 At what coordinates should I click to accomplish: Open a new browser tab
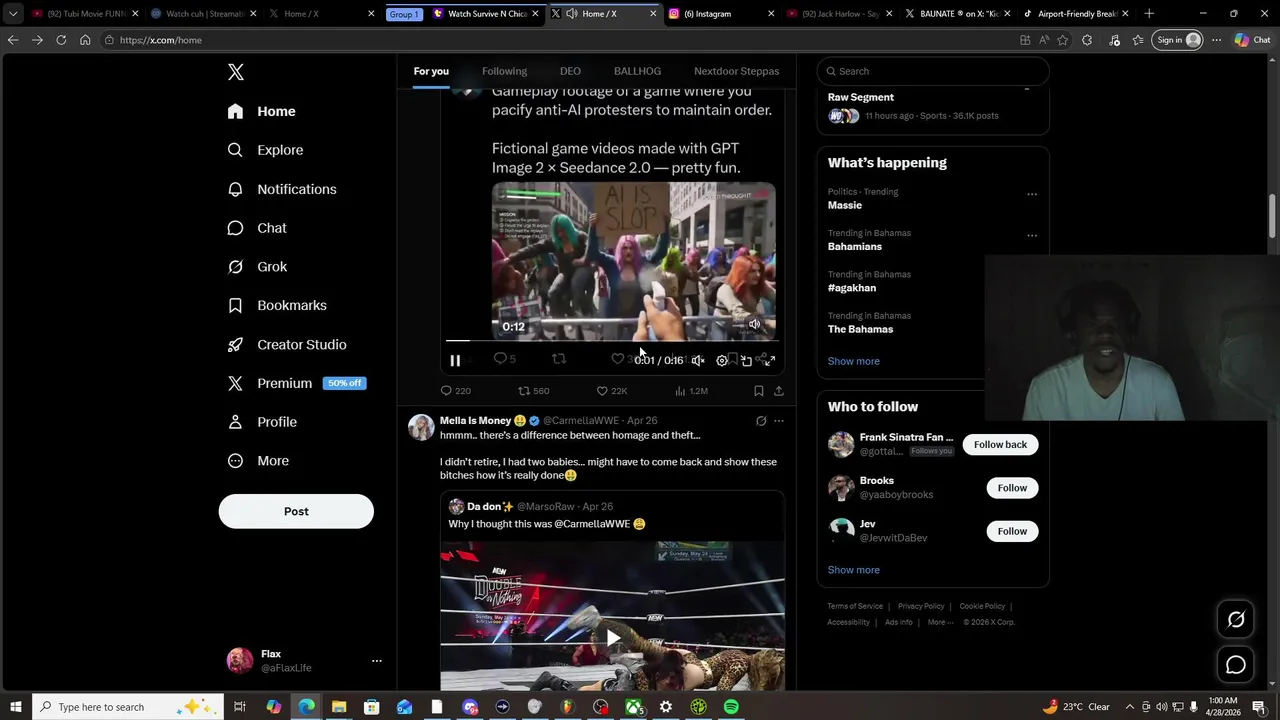click(x=1149, y=14)
